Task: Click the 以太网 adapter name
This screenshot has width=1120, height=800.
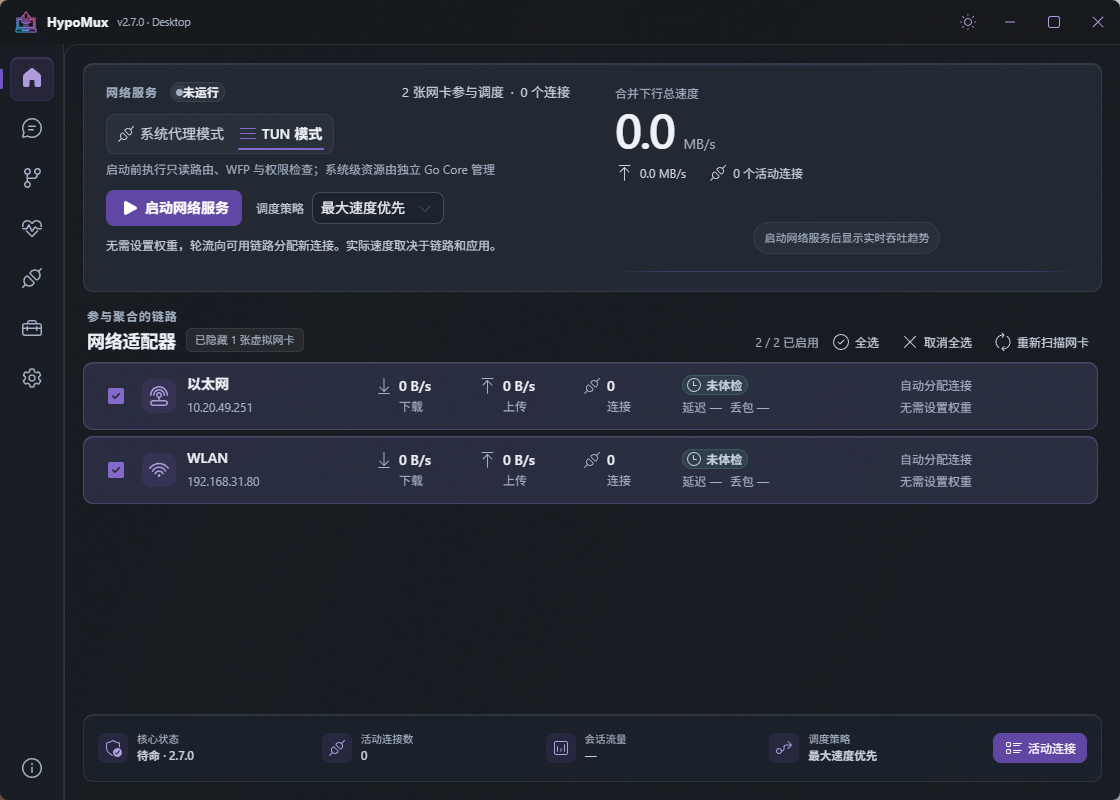Action: (x=208, y=384)
